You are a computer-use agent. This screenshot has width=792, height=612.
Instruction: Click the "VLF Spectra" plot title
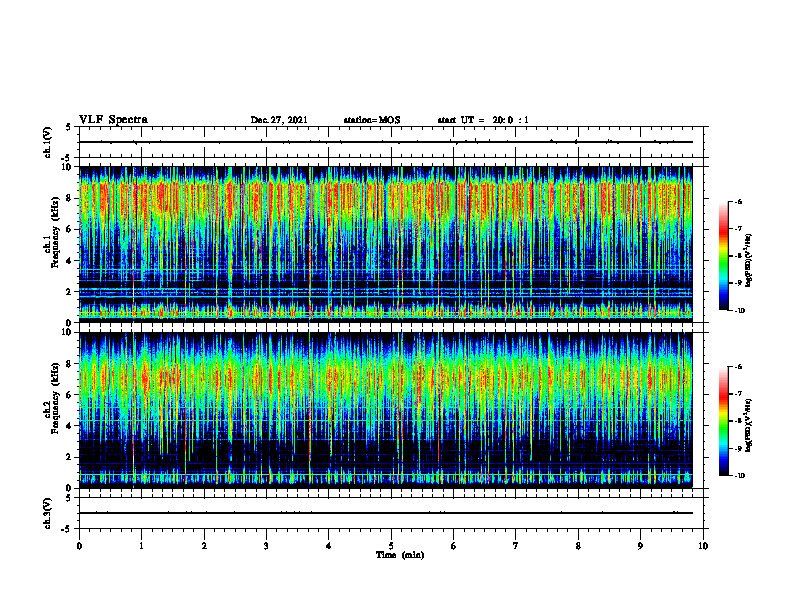[113, 120]
